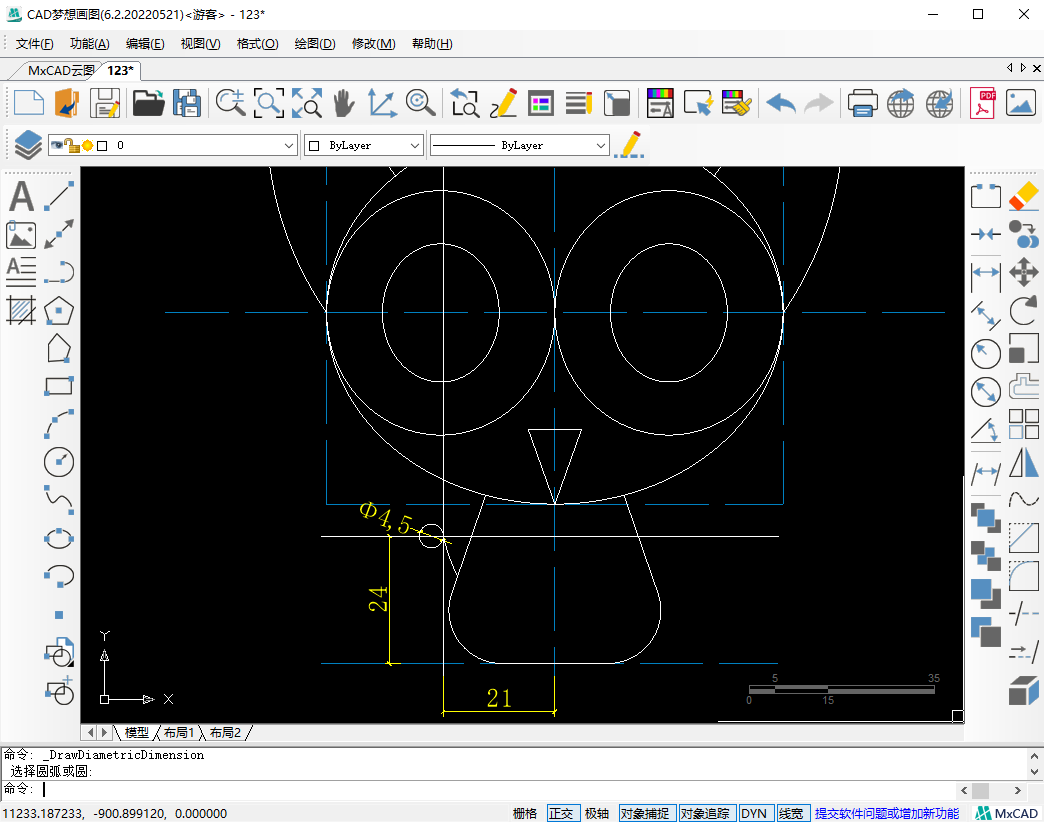The width and height of the screenshot is (1044, 822).
Task: Open the ByLayer color dropdown
Action: [414, 145]
